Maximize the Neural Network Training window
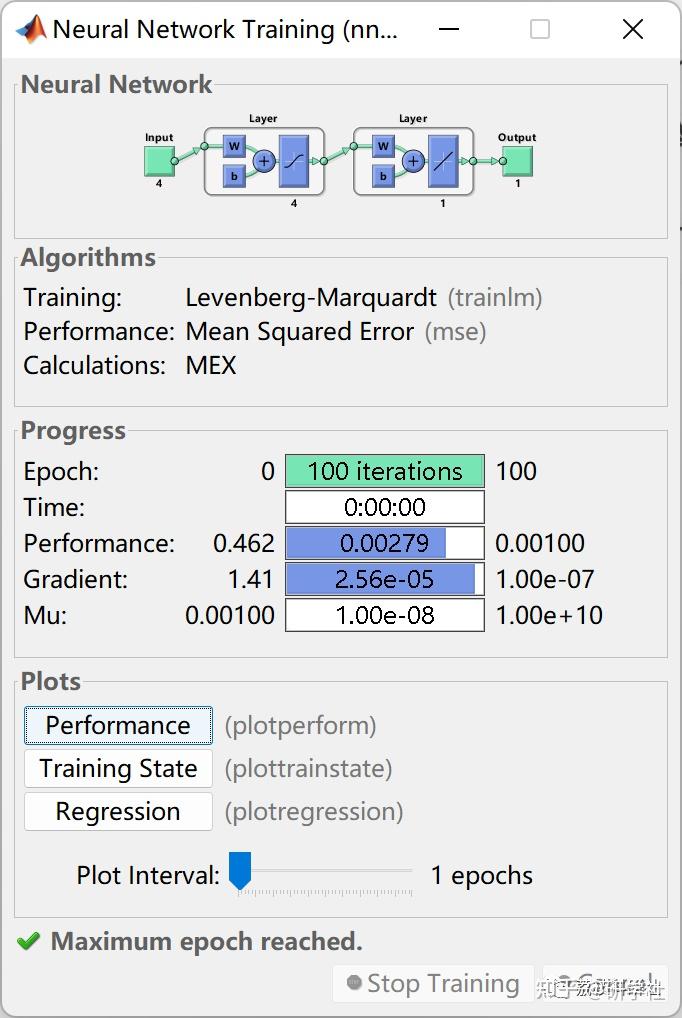The image size is (682, 1018). pos(540,29)
